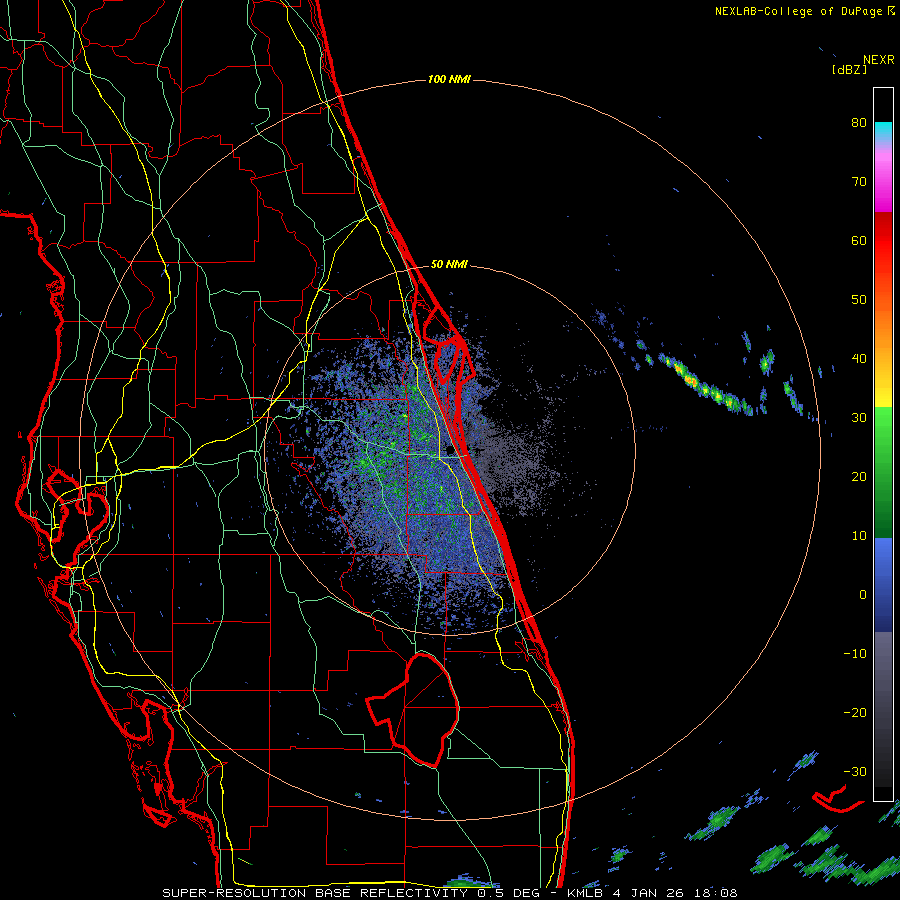Click the 70 dBZ scale value
This screenshot has height=900, width=900.
859,181
